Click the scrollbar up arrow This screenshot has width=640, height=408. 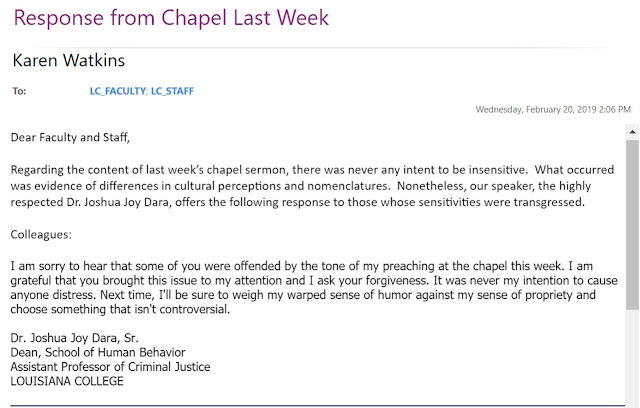[632, 130]
